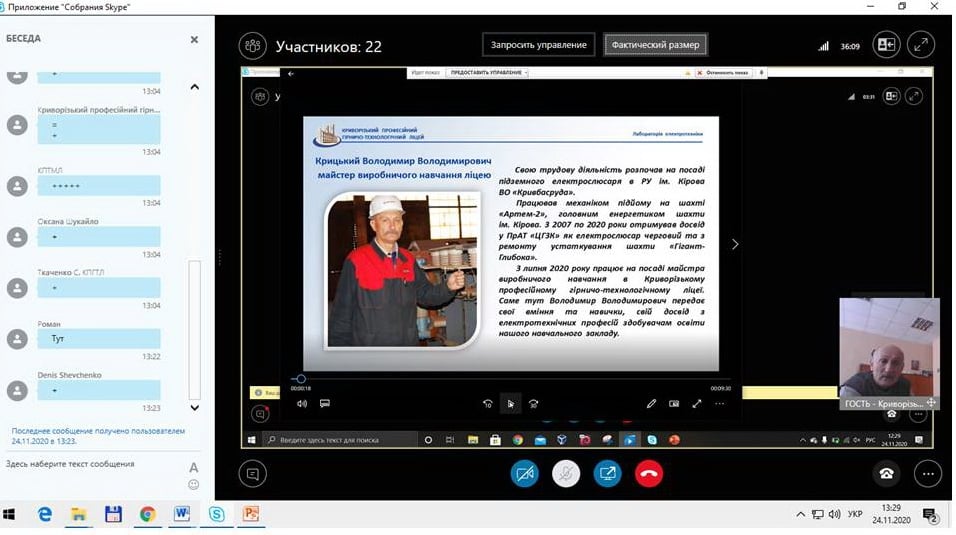The height and width of the screenshot is (535, 956).
Task: Open the emoji smiley picker
Action: pyautogui.click(x=194, y=485)
